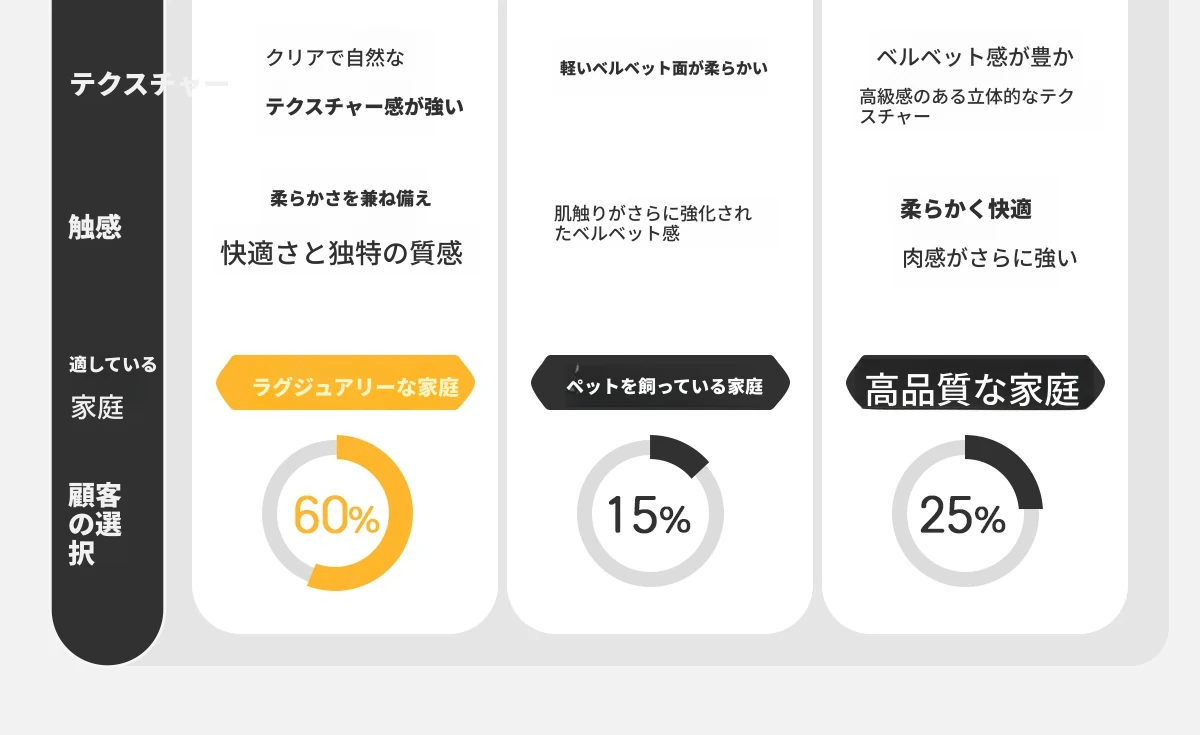Viewport: 1200px width, 735px height.
Task: Click the text クリアで自然な
Action: tap(335, 58)
